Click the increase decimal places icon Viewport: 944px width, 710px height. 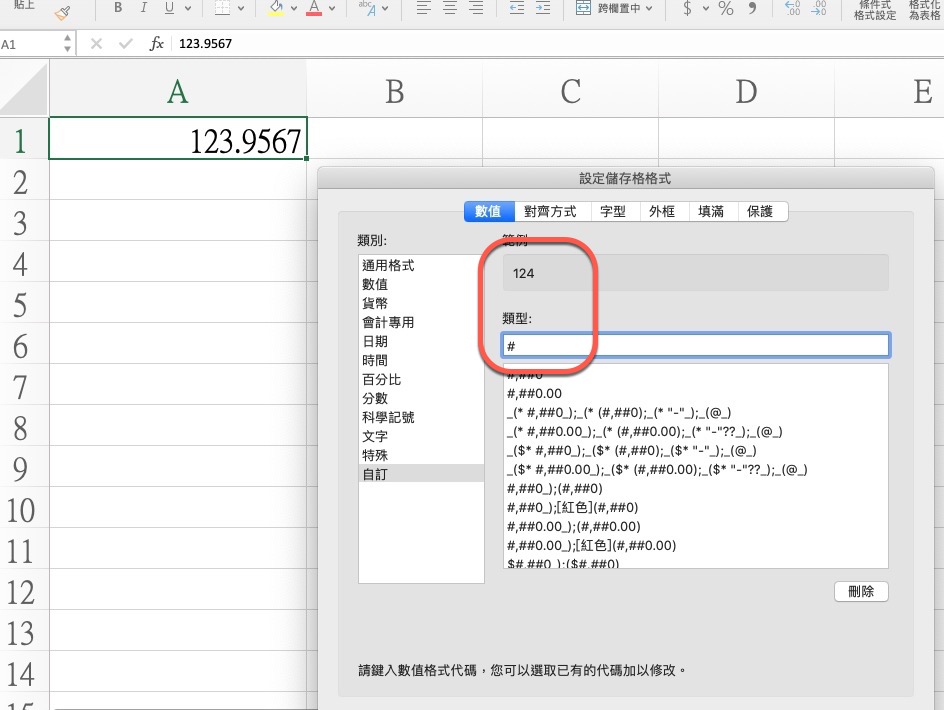(792, 9)
